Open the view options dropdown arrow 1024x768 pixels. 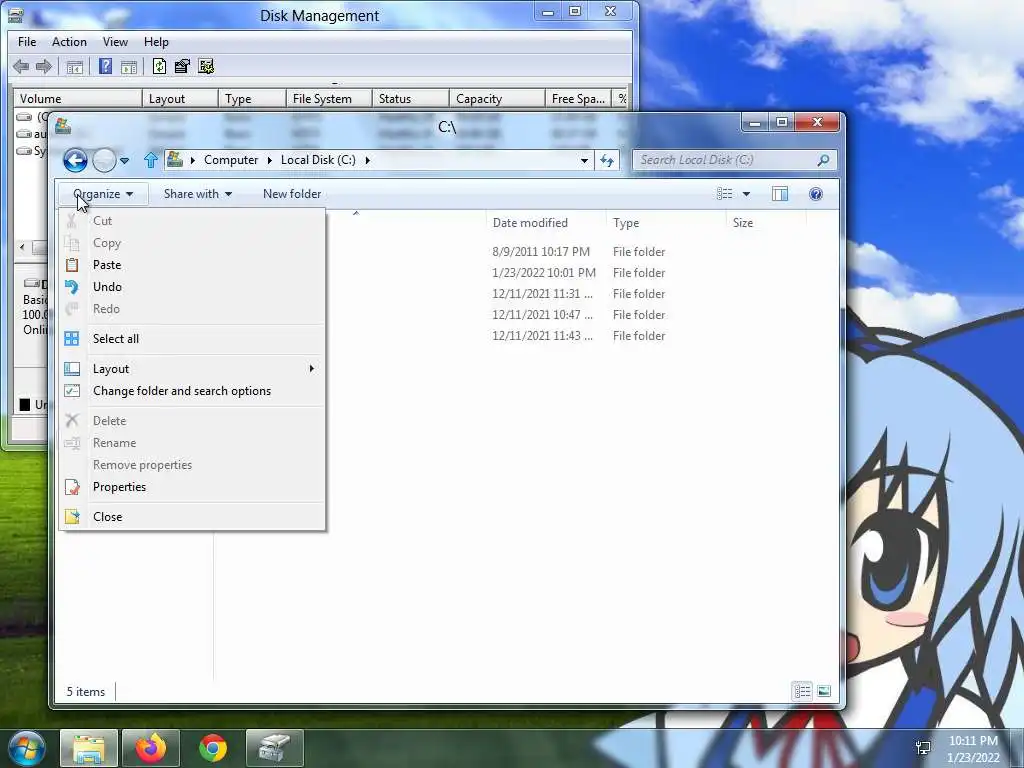tap(746, 194)
